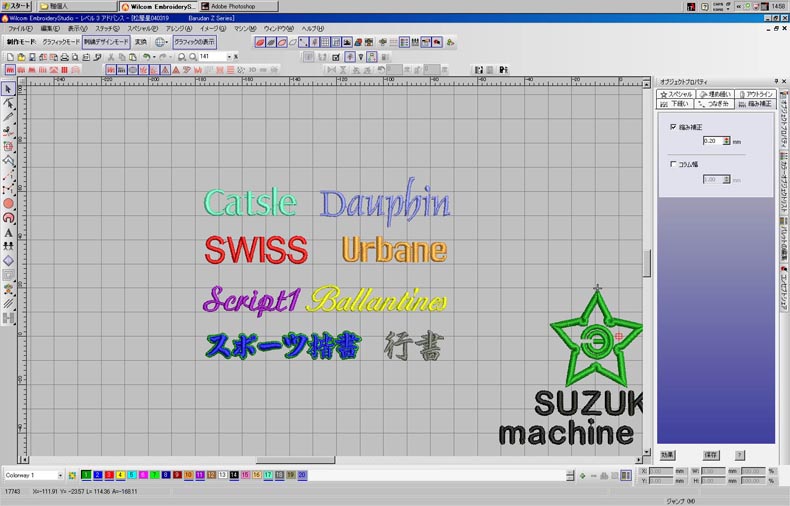
Task: Click the Print icon in toolbar
Action: 64,57
